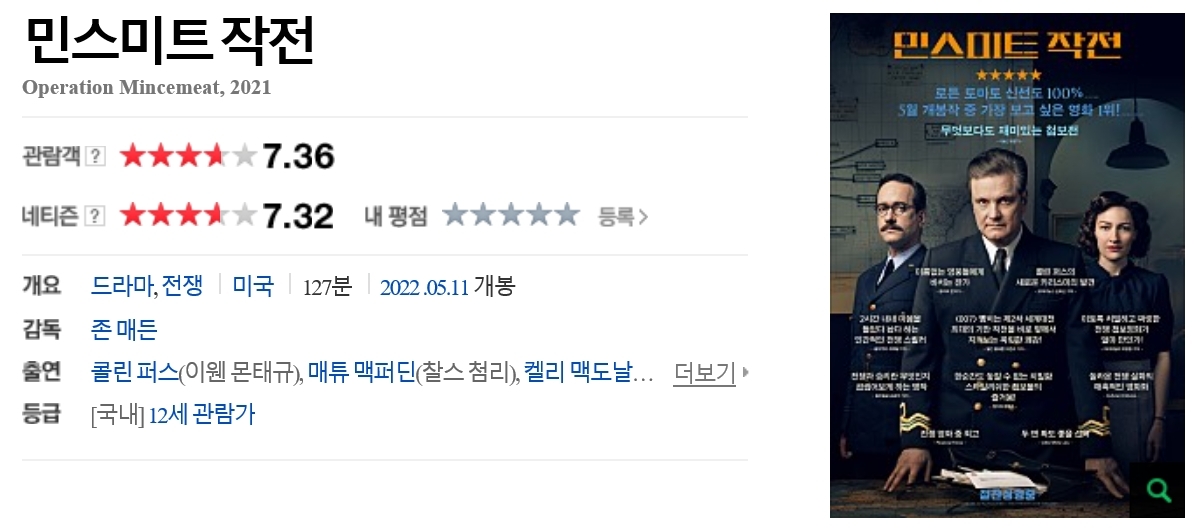Open actor 콜린 퍼스's profile
Viewport: 1200px width, 531px height.
click(x=135, y=373)
